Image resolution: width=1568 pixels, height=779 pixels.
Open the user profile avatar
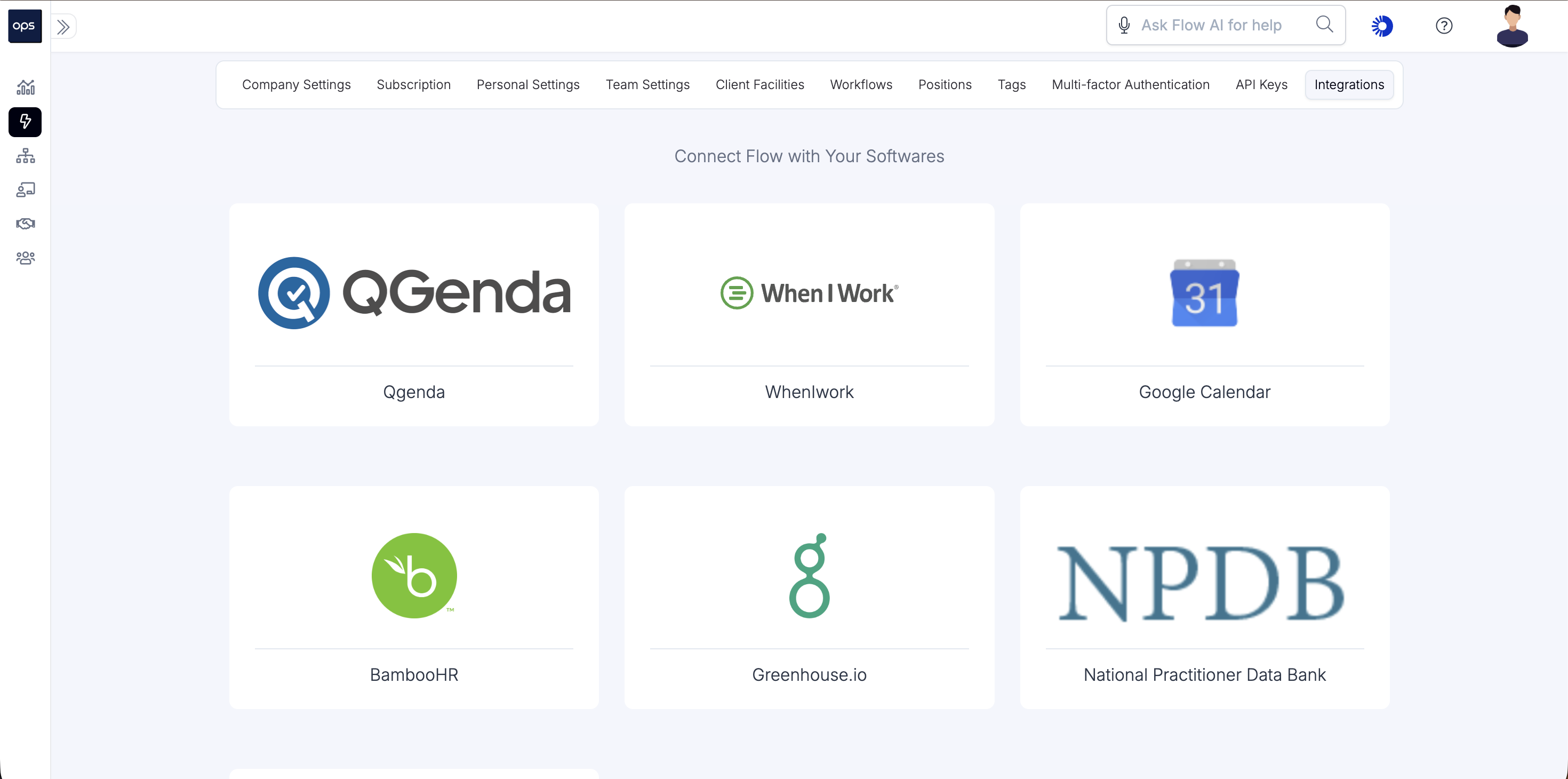click(x=1512, y=26)
